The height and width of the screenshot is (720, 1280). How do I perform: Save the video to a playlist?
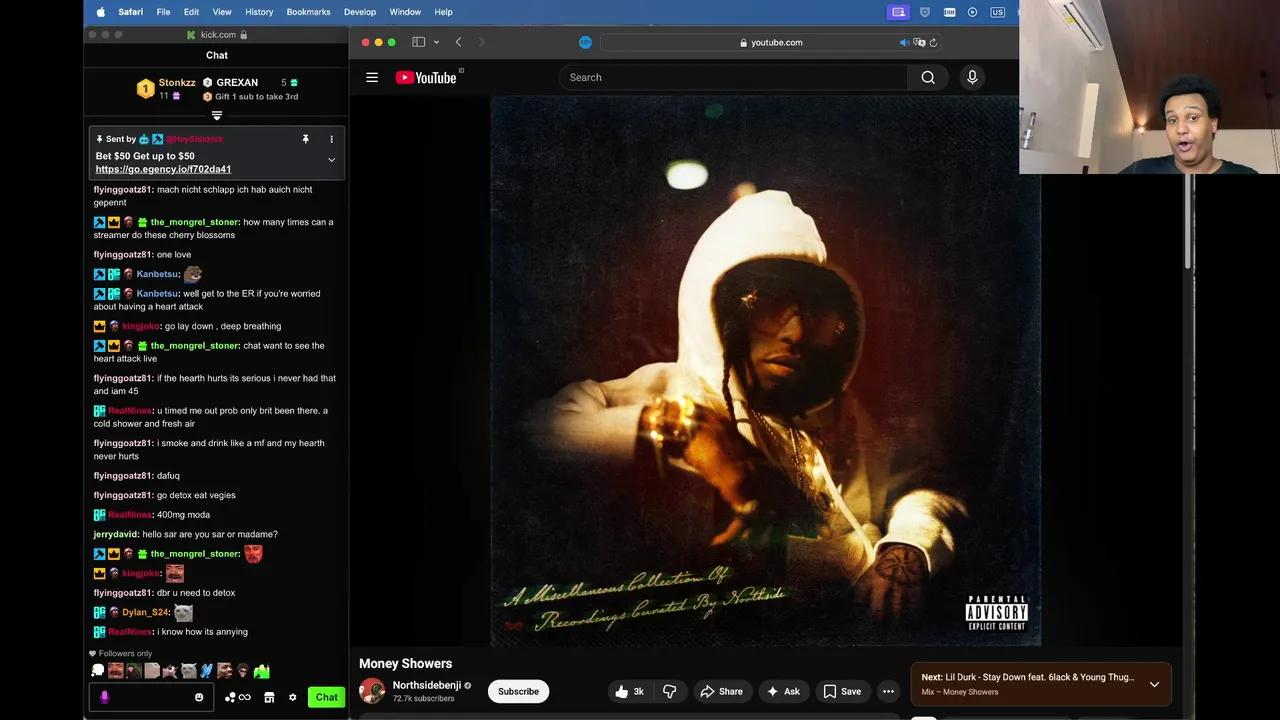pos(842,691)
